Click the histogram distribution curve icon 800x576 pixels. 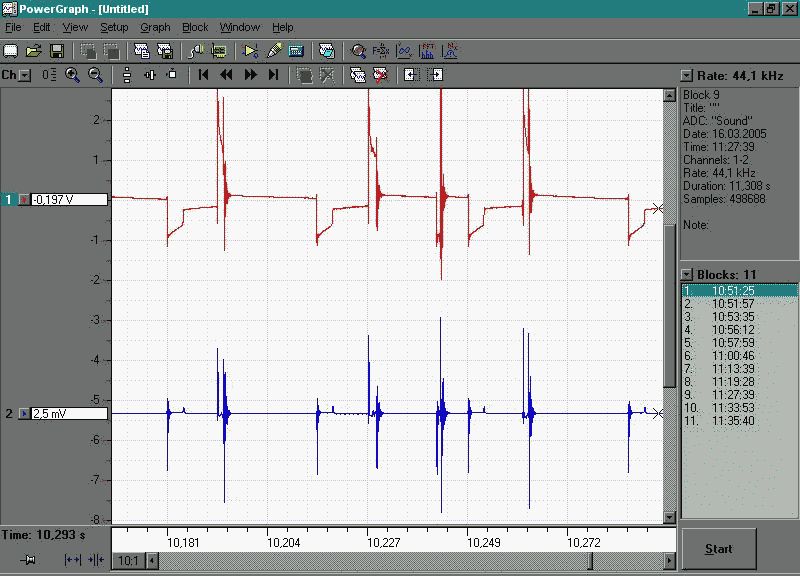tap(449, 51)
